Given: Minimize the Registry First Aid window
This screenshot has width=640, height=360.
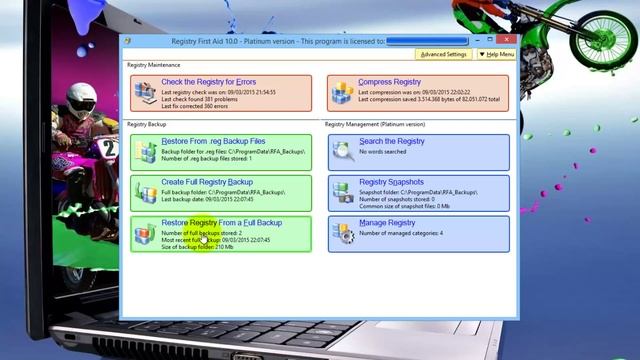Looking at the screenshot, I should click(x=478, y=40).
